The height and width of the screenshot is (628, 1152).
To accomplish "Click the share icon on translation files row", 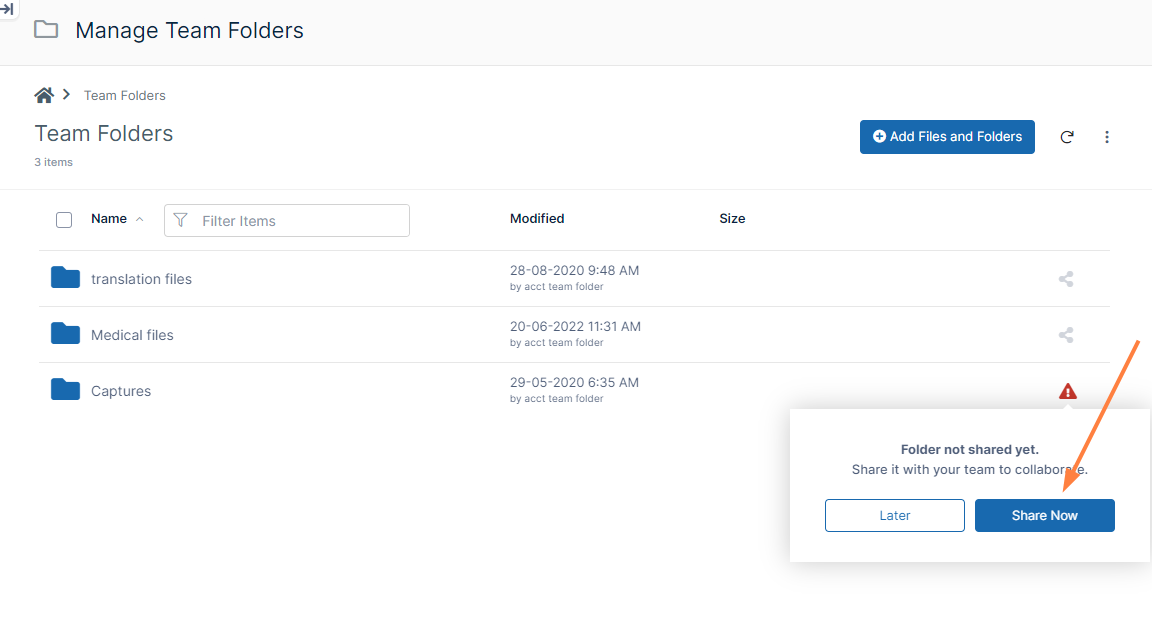I will (1065, 279).
